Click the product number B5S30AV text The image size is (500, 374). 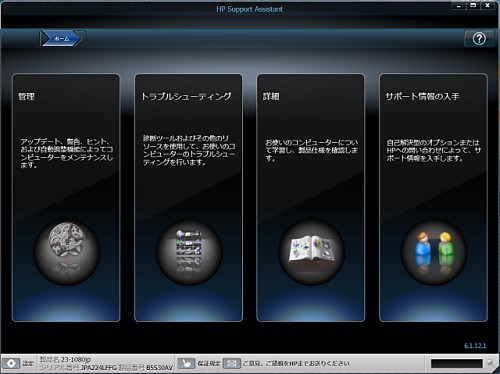tap(159, 368)
